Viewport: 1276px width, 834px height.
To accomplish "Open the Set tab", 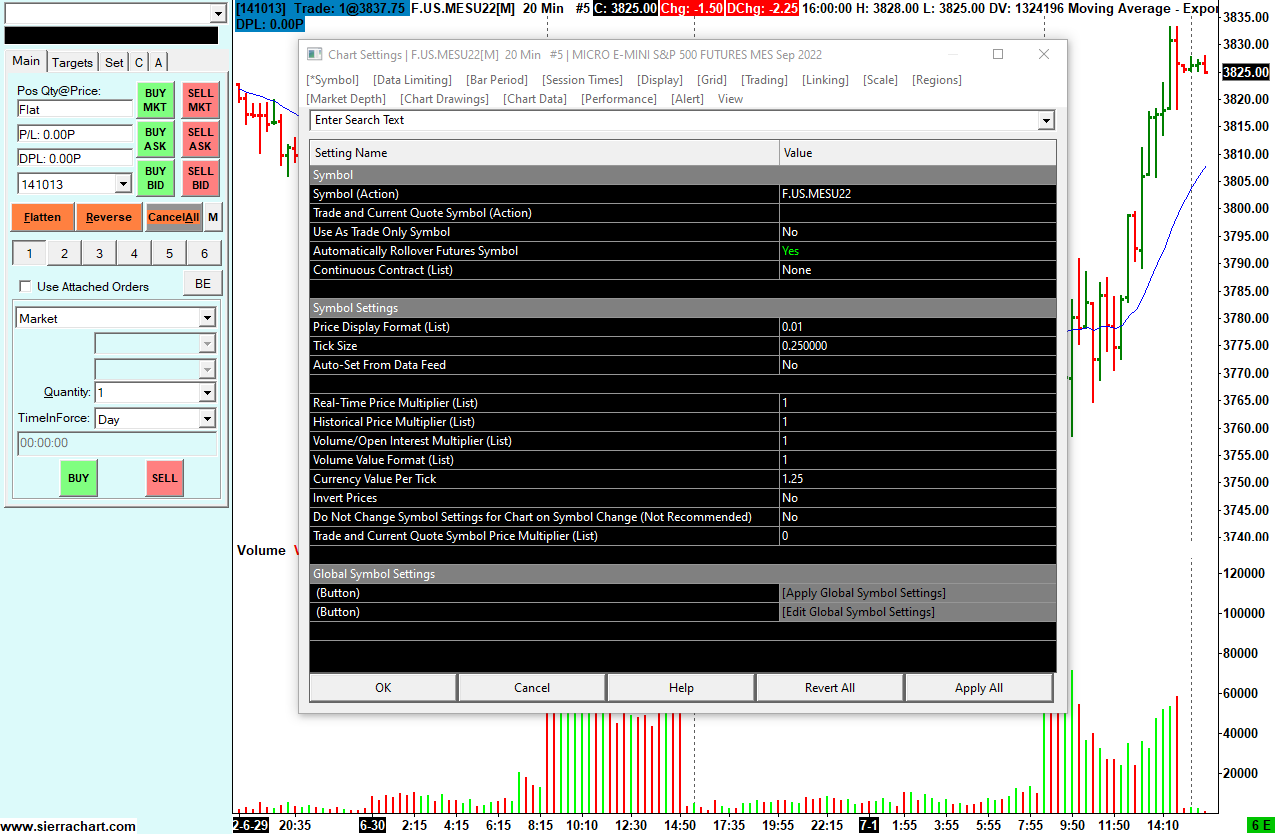I will (115, 62).
